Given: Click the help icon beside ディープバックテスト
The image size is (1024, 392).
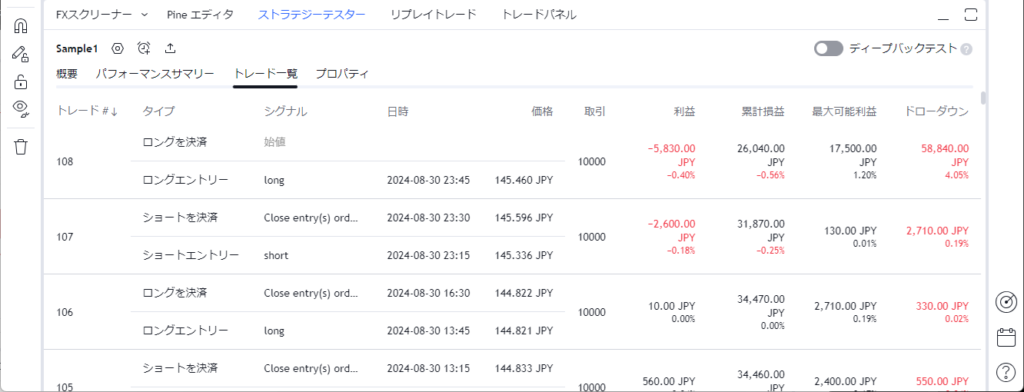Looking at the screenshot, I should [x=967, y=49].
